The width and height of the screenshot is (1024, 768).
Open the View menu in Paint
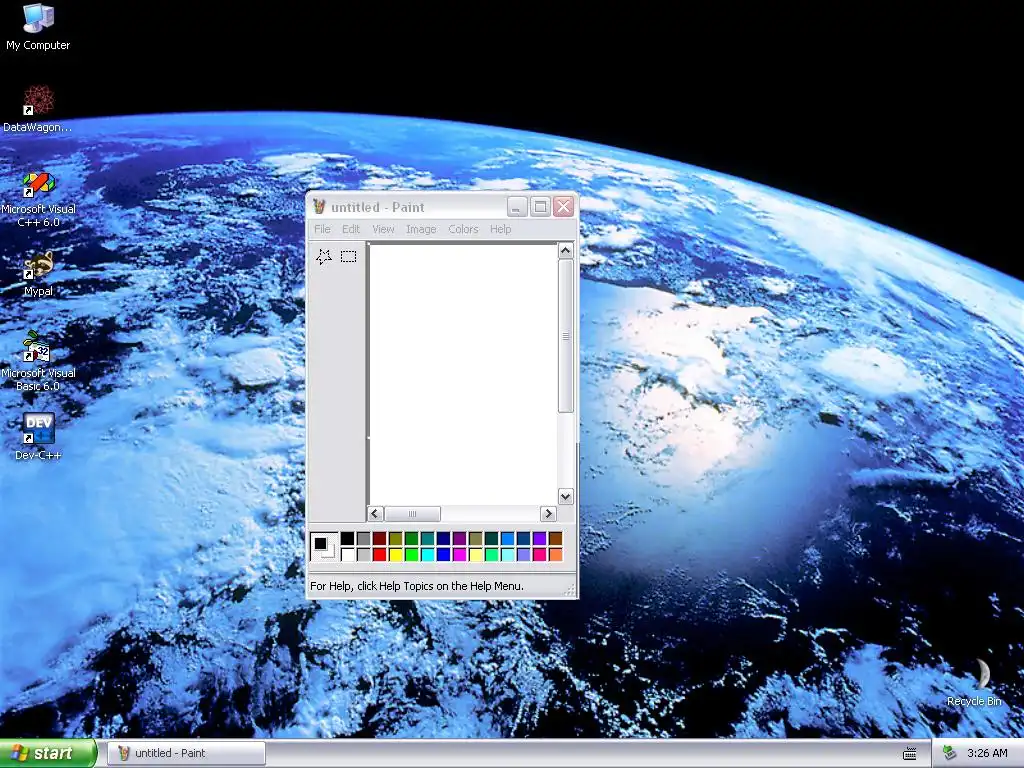click(x=383, y=229)
